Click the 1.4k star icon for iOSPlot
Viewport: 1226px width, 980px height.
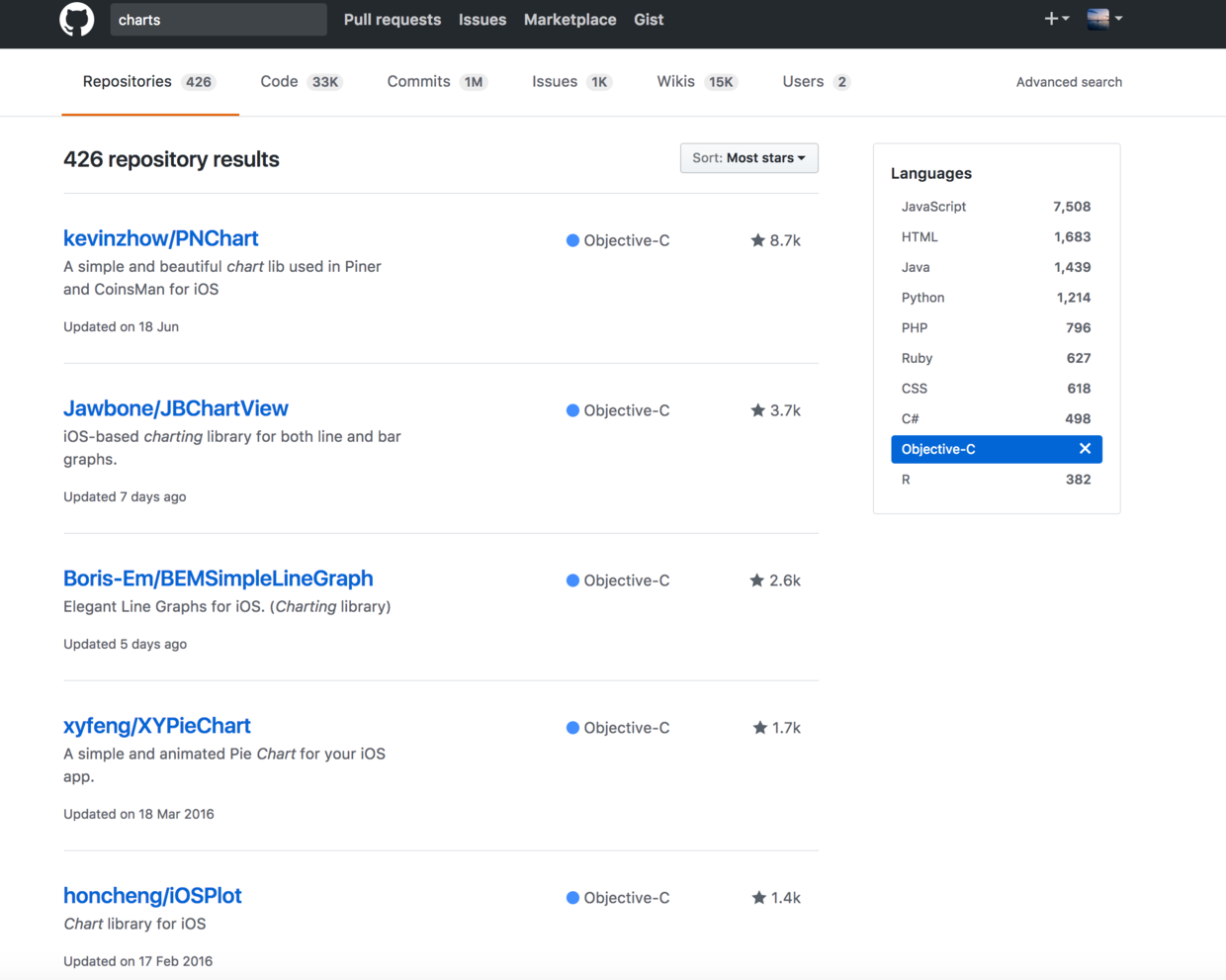(x=759, y=898)
